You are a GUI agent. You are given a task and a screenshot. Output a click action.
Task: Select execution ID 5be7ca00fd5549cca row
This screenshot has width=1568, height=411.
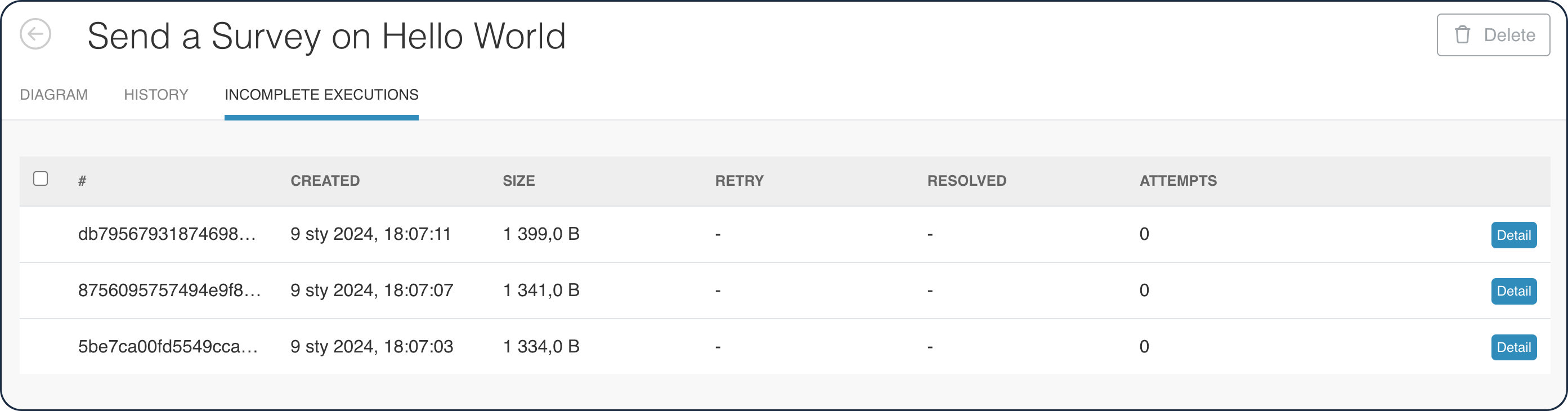pos(168,346)
